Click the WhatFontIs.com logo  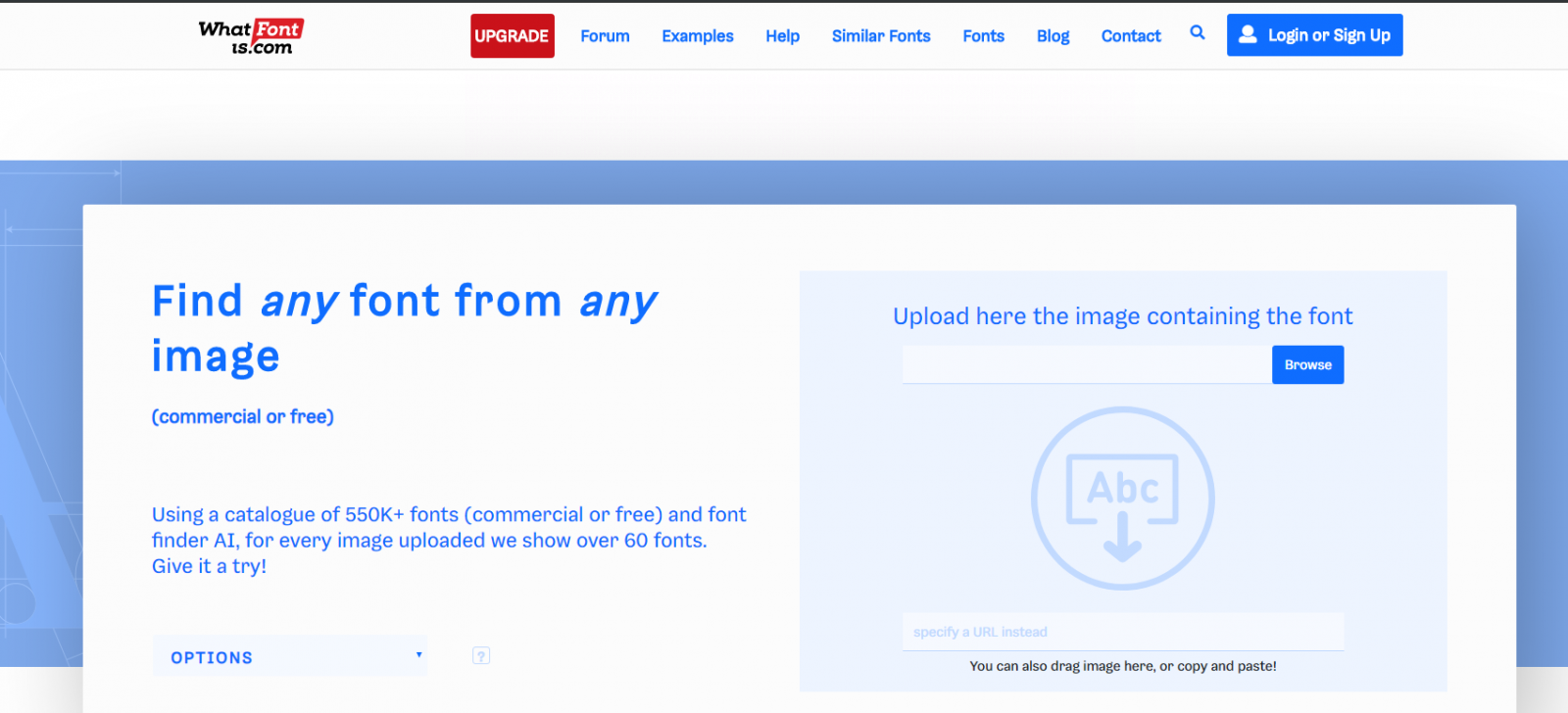pos(251,36)
